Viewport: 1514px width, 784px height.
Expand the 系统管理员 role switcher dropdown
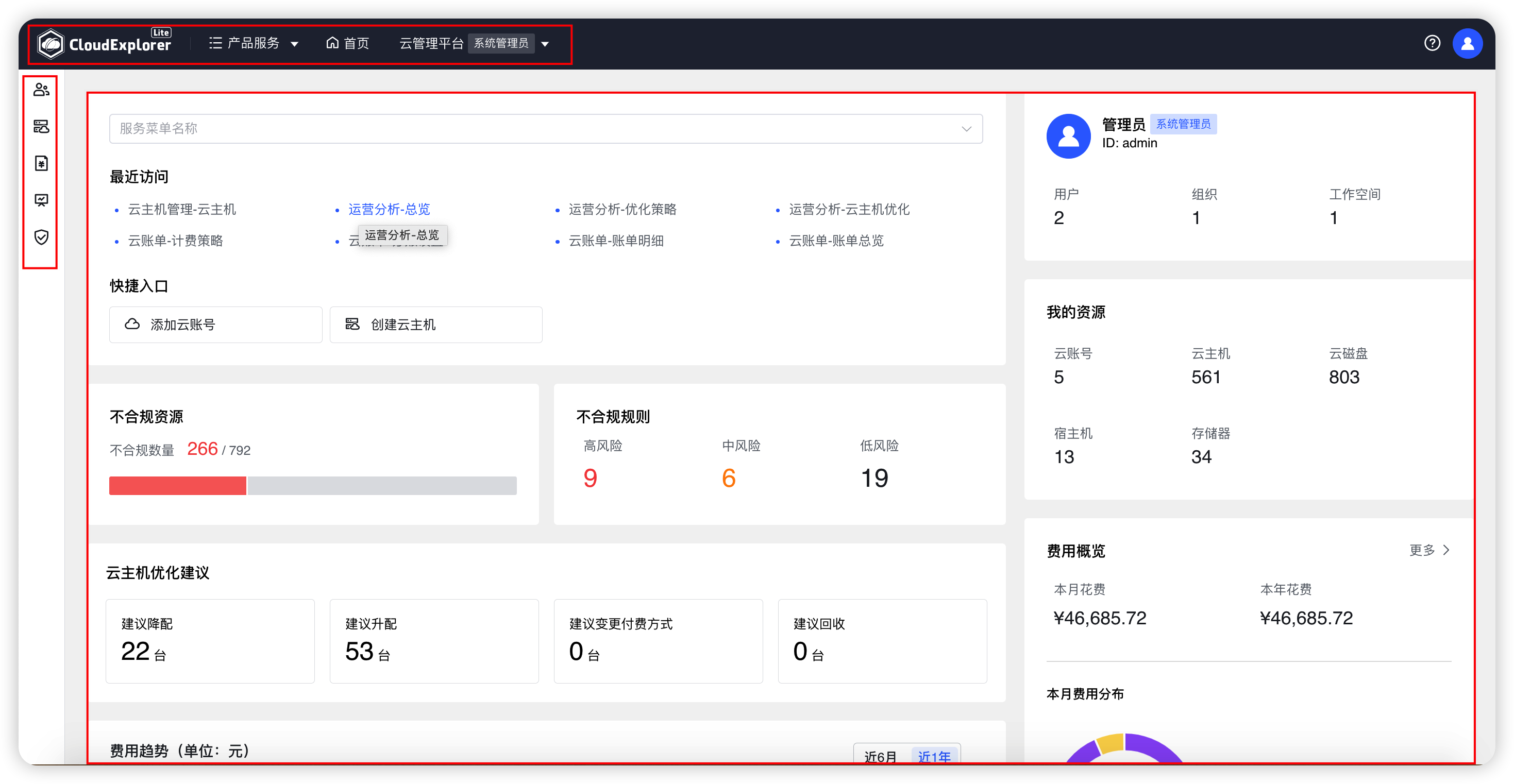545,43
